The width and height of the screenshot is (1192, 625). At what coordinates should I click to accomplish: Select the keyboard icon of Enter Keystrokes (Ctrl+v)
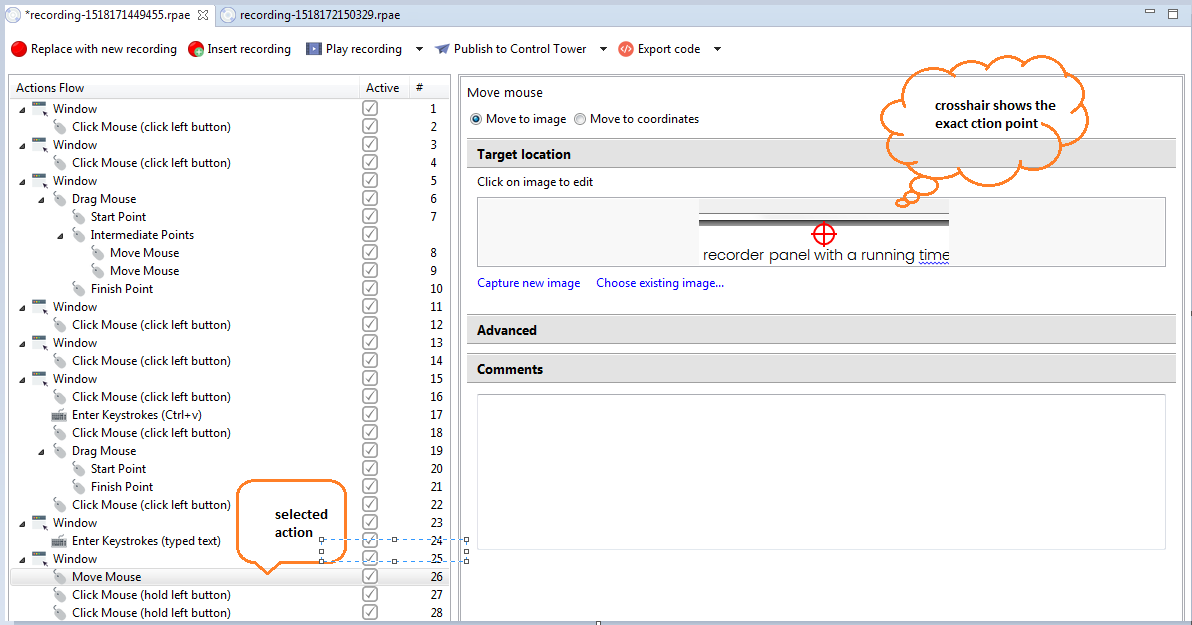(59, 415)
